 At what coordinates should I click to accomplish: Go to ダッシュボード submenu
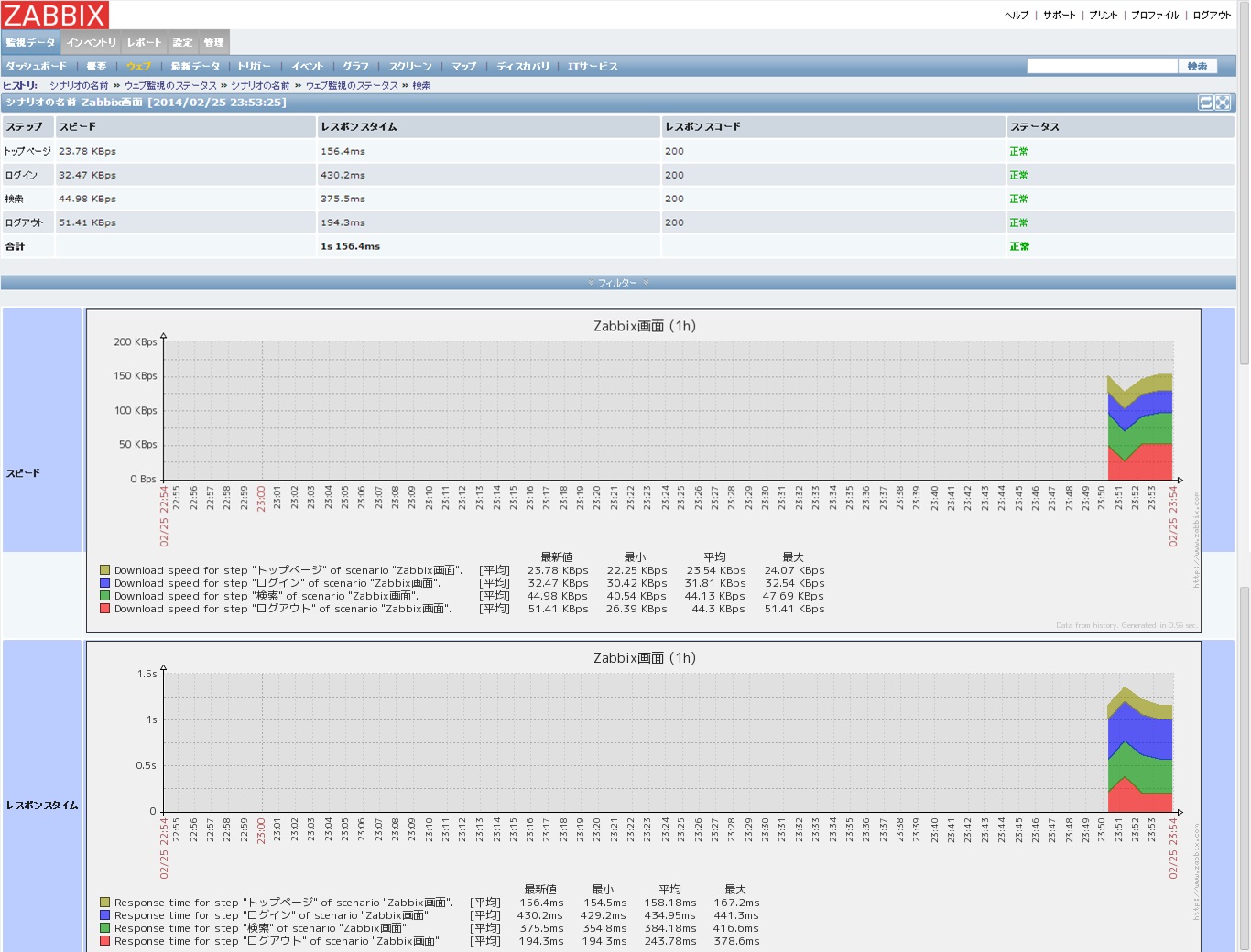[x=36, y=66]
